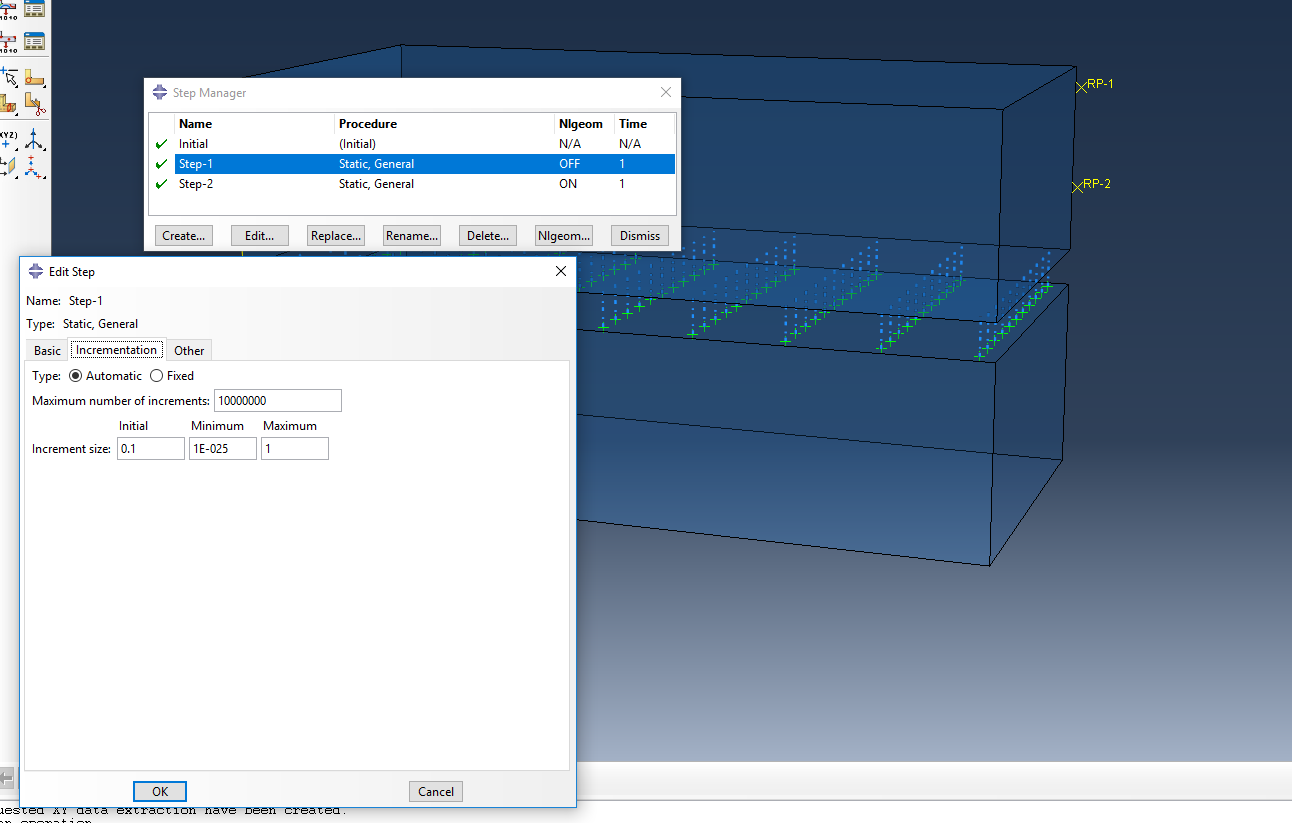Select the datum plane tool in the toolbox

coord(8,166)
